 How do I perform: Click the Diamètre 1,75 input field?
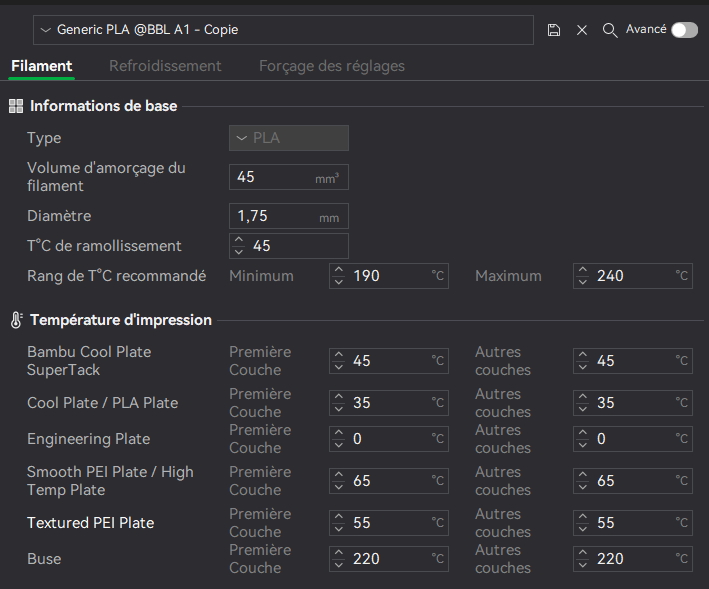289,216
